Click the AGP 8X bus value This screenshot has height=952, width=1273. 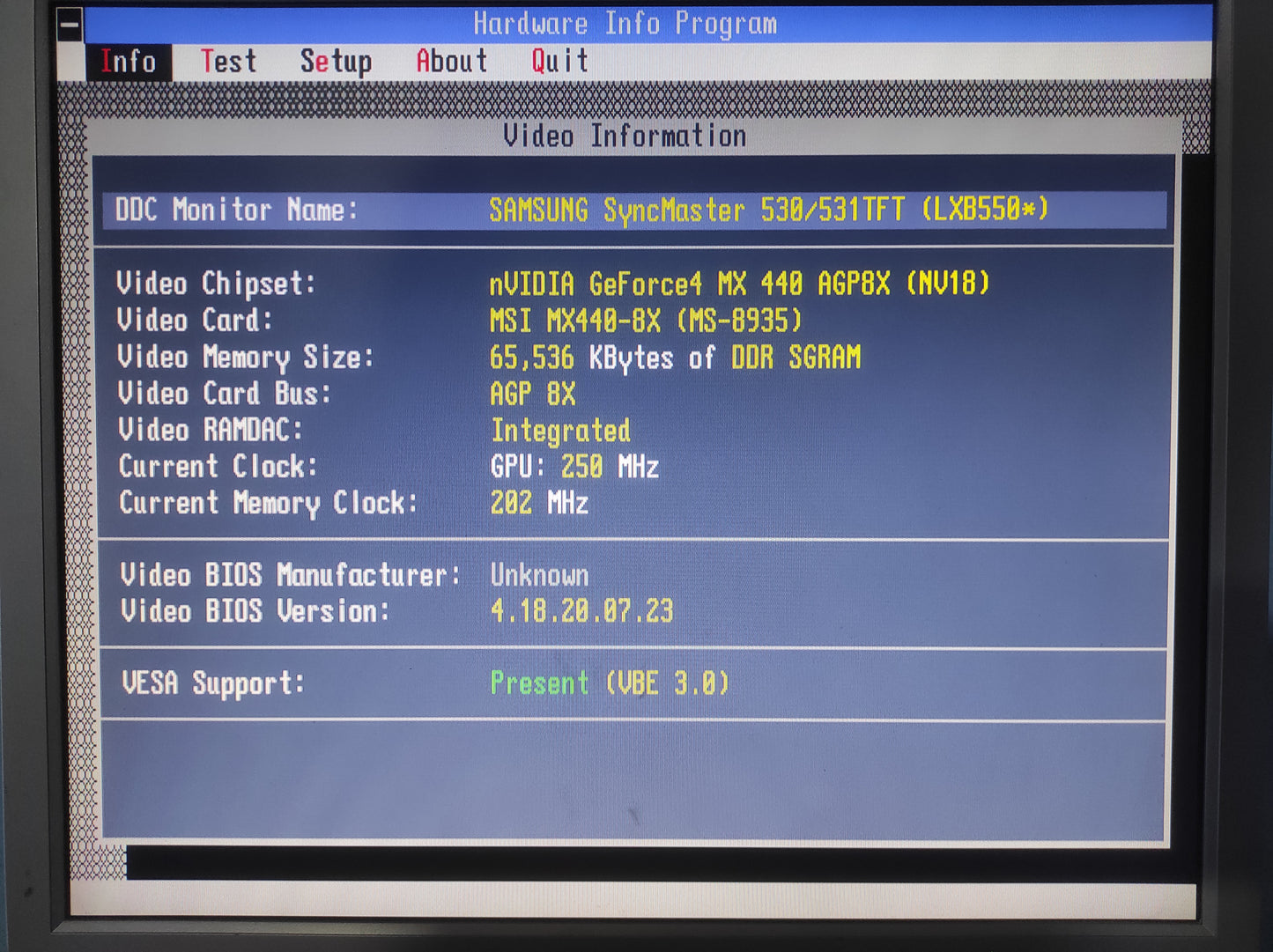(x=533, y=394)
